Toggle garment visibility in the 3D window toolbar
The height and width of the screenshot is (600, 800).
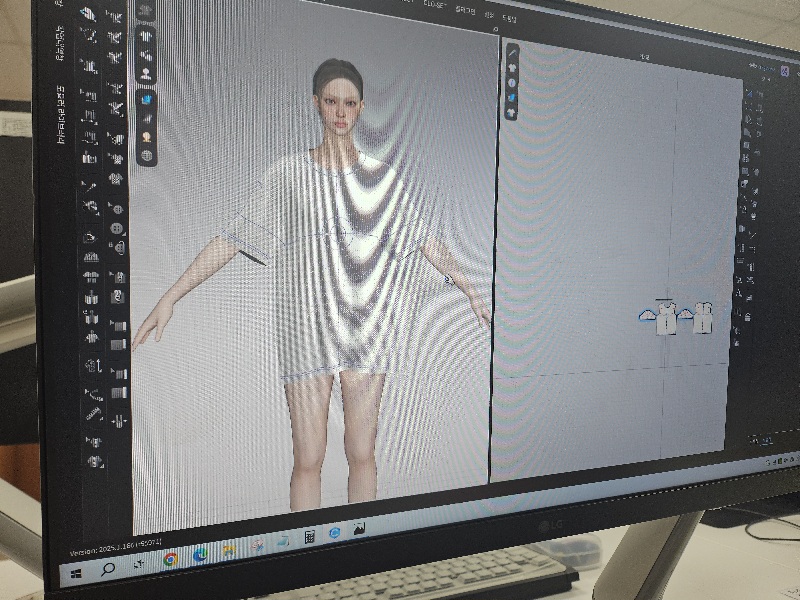coord(147,36)
